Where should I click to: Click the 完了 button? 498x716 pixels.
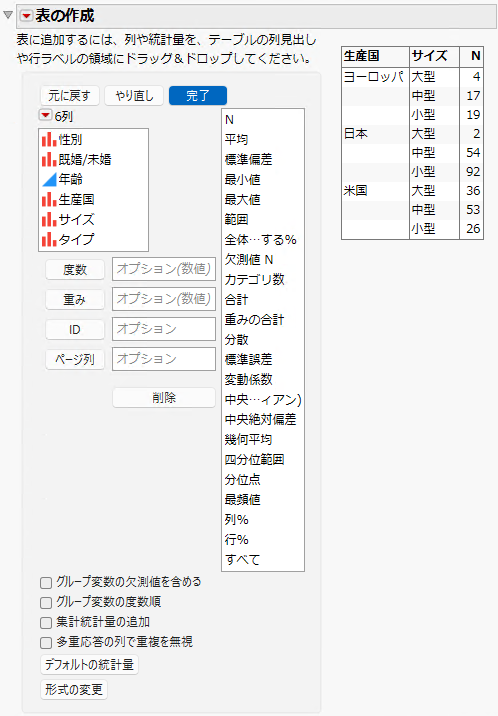pos(198,96)
